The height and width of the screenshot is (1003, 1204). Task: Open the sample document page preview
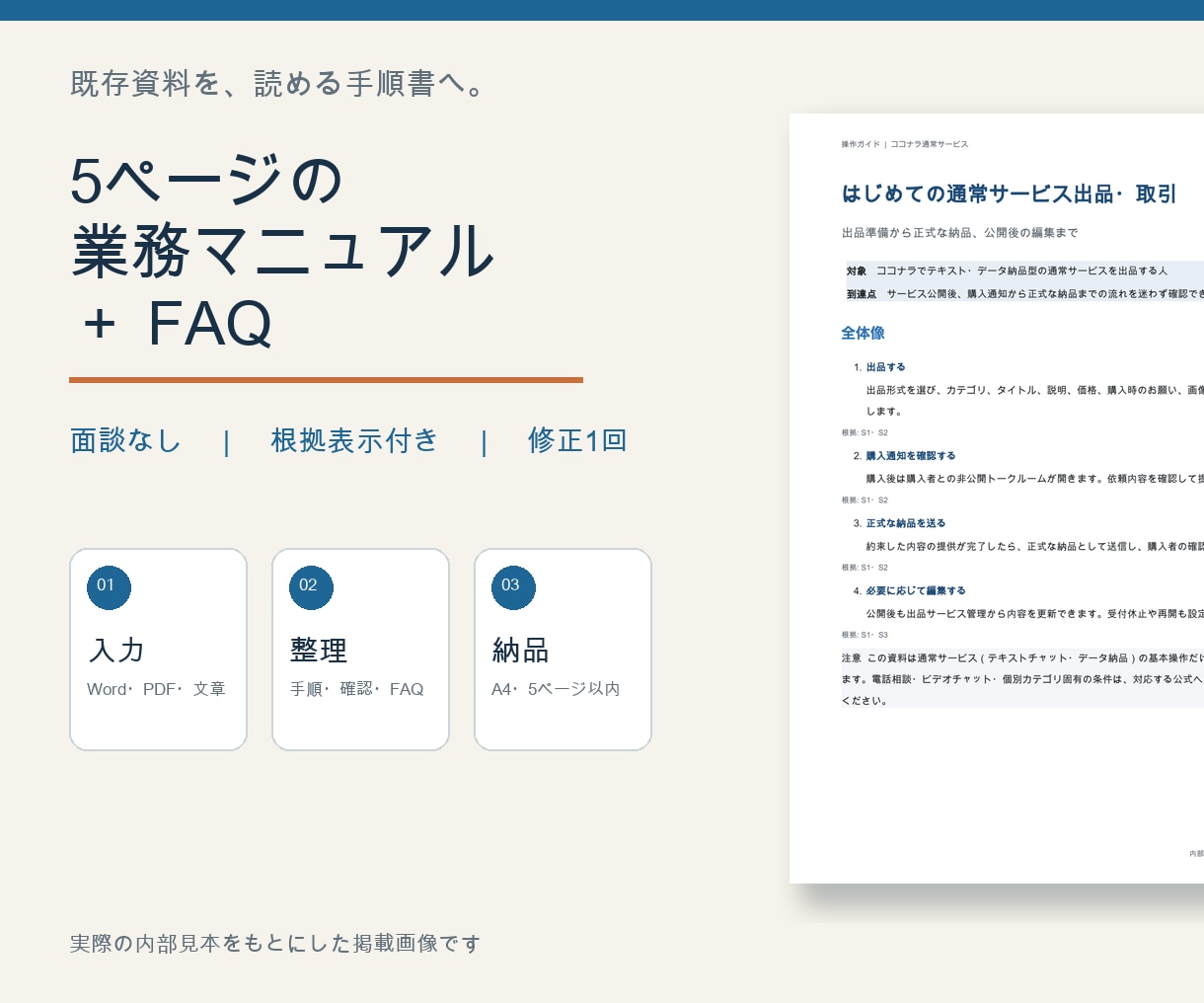[x=997, y=499]
